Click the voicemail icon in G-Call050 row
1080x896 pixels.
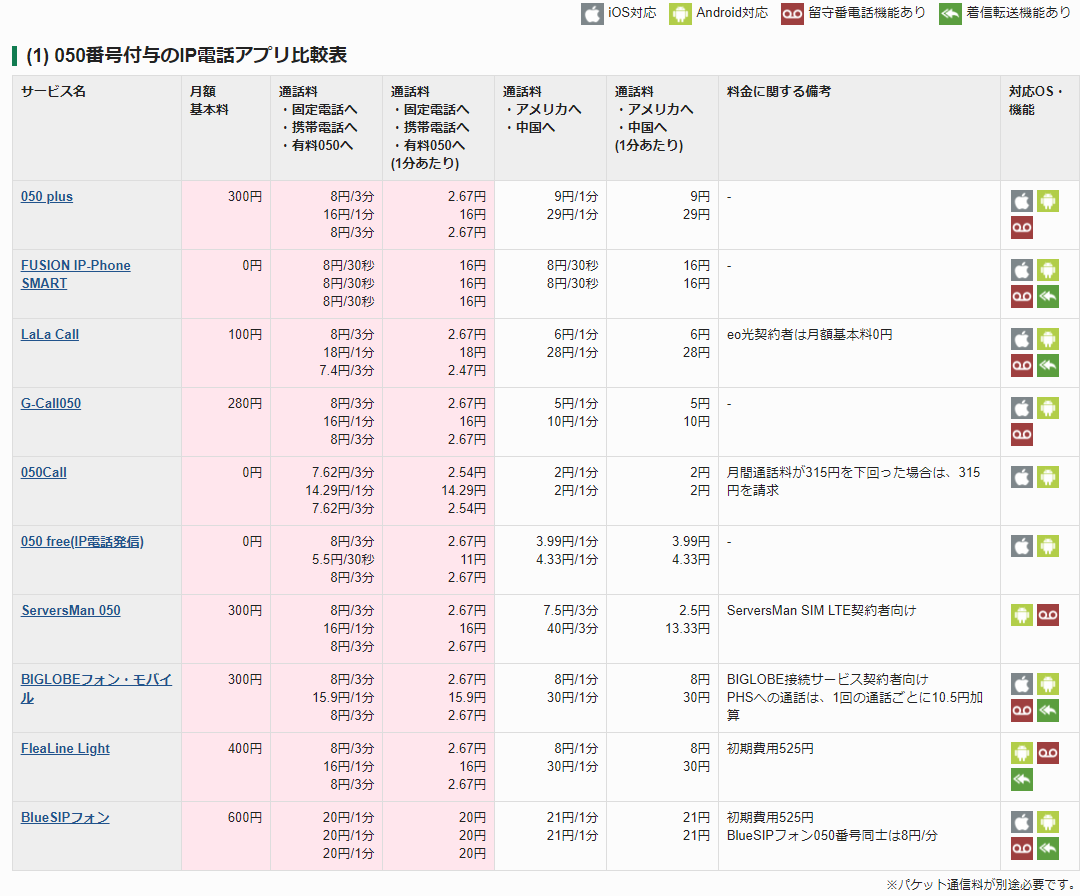pos(1021,435)
